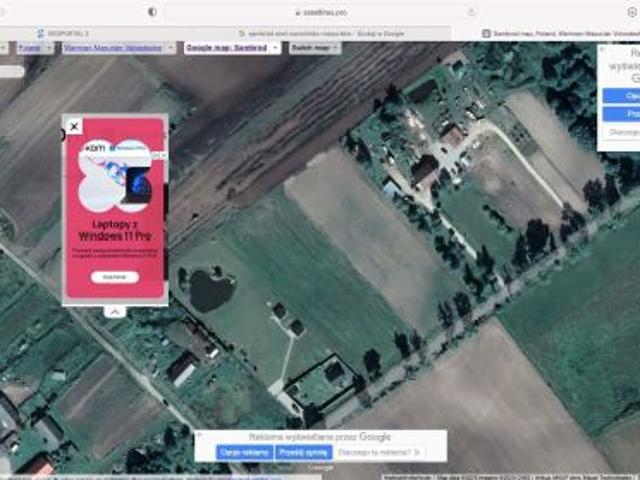
Task: Click the top blue button in right ad panel
Action: [622, 96]
